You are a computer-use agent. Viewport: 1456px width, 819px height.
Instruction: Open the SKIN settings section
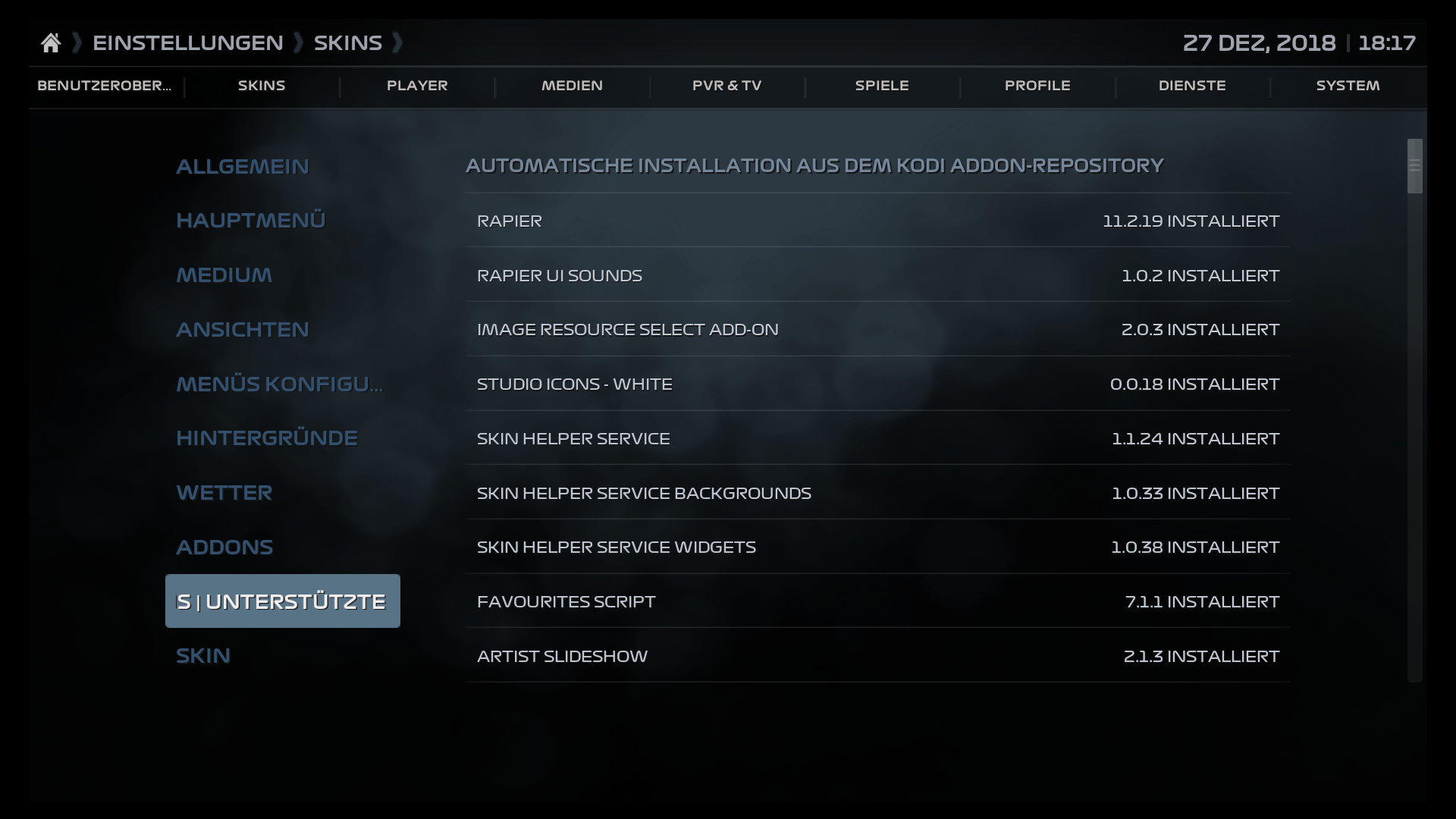pos(203,655)
